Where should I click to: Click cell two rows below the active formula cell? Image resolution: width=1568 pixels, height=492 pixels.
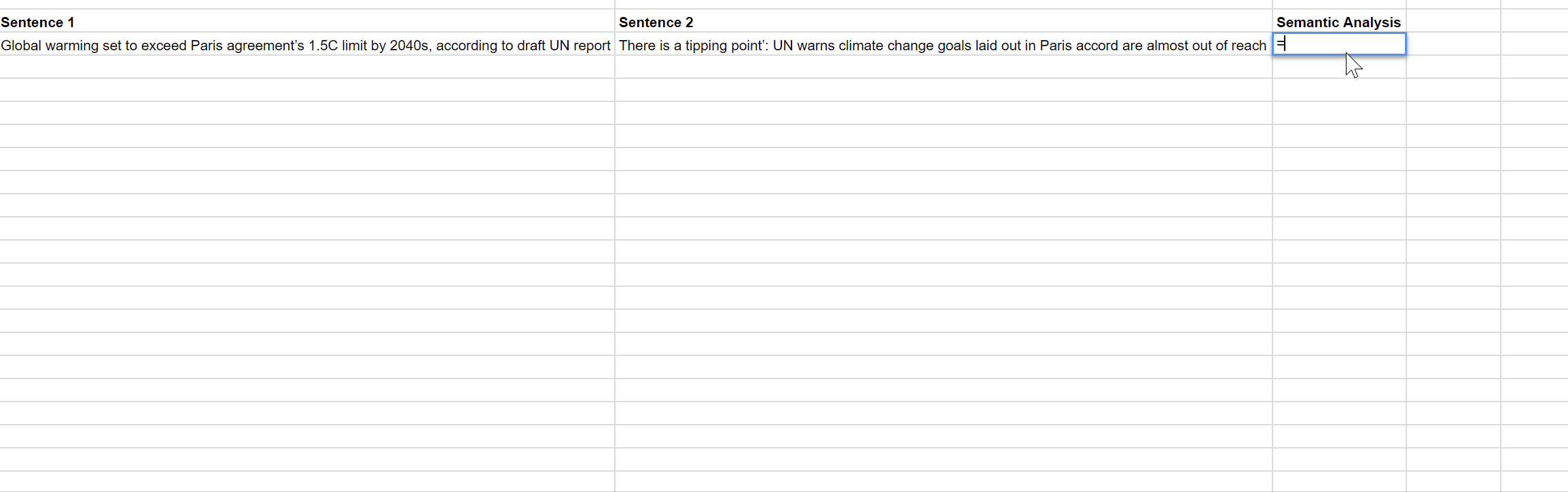[1338, 90]
